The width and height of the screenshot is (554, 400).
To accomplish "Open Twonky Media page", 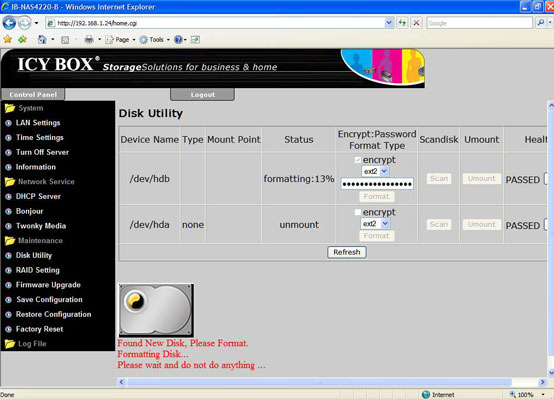I will 41,226.
